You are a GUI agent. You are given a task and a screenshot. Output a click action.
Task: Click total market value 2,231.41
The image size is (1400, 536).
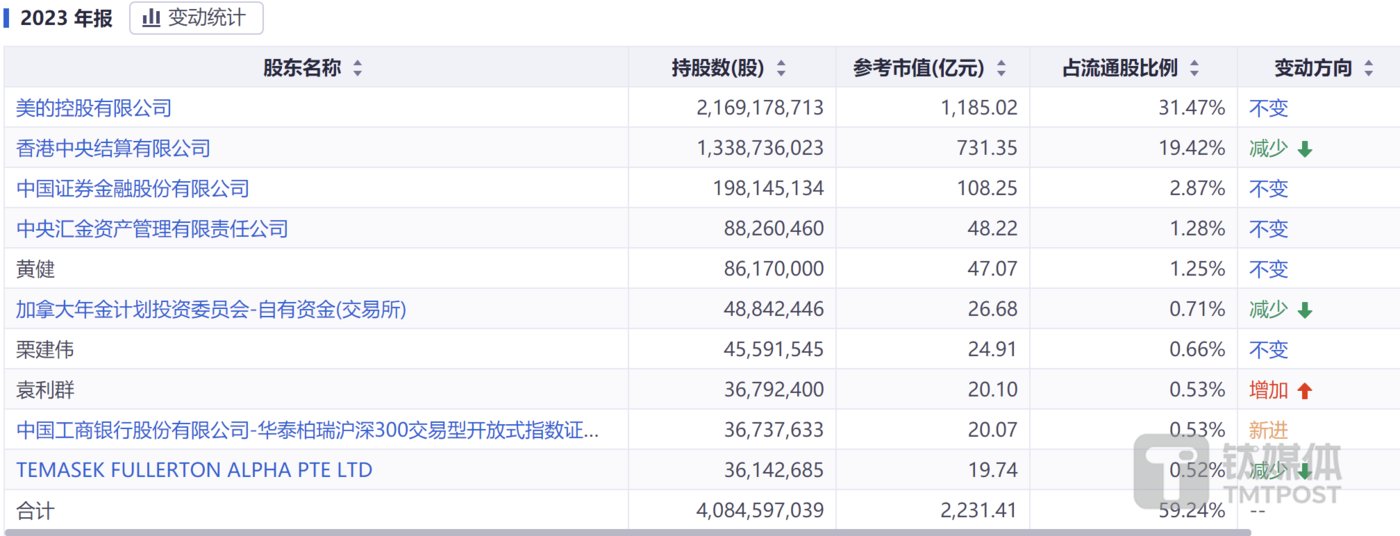[x=979, y=511]
